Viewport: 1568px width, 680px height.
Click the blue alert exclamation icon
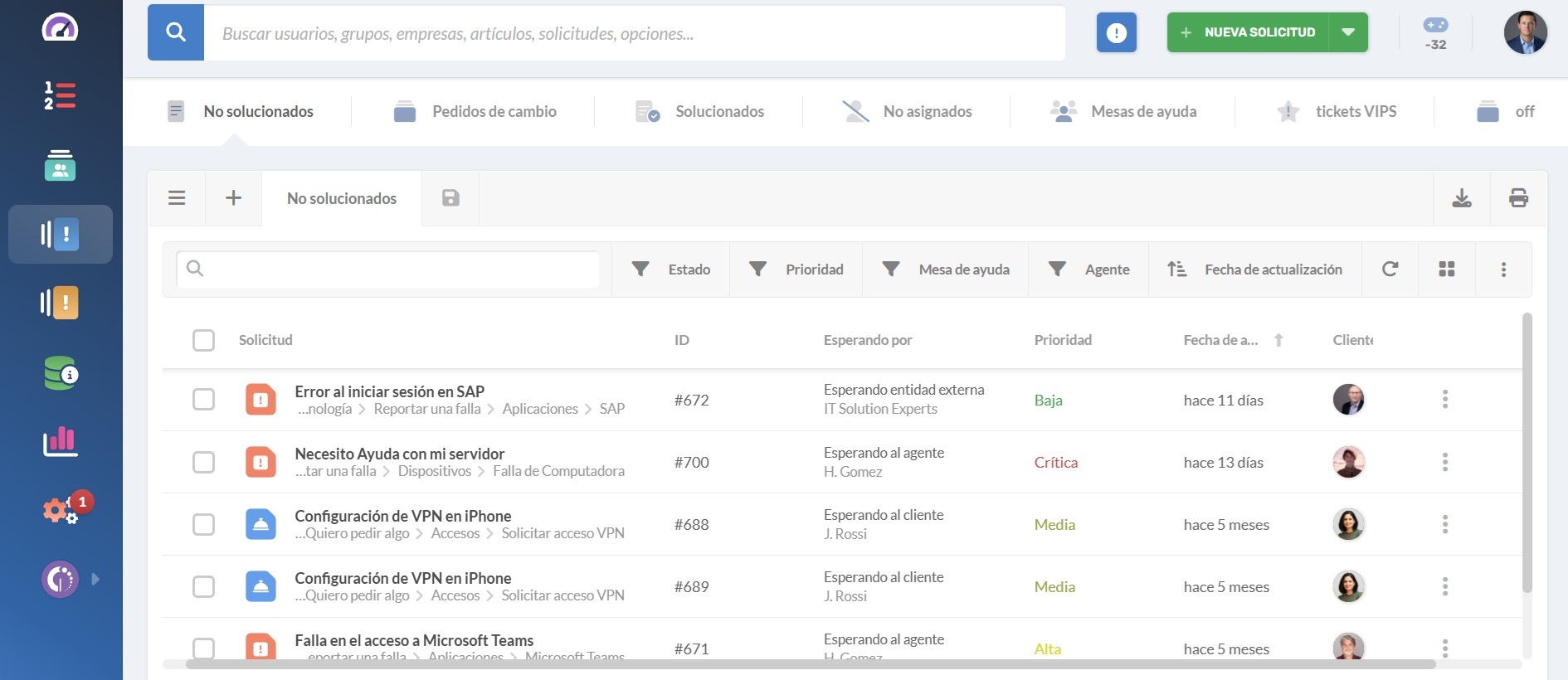1117,32
